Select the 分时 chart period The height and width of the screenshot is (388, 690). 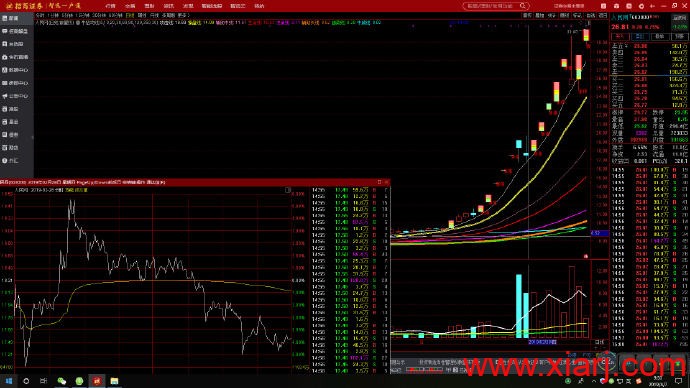tap(40, 15)
